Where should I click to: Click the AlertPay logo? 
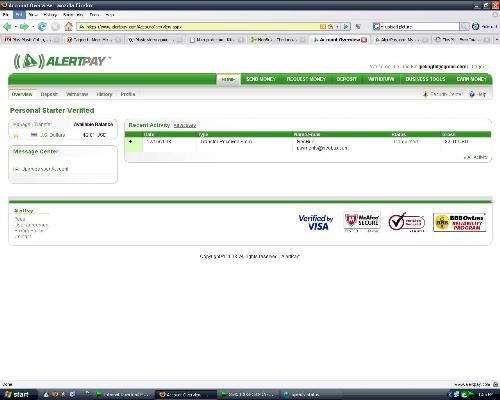(x=62, y=61)
